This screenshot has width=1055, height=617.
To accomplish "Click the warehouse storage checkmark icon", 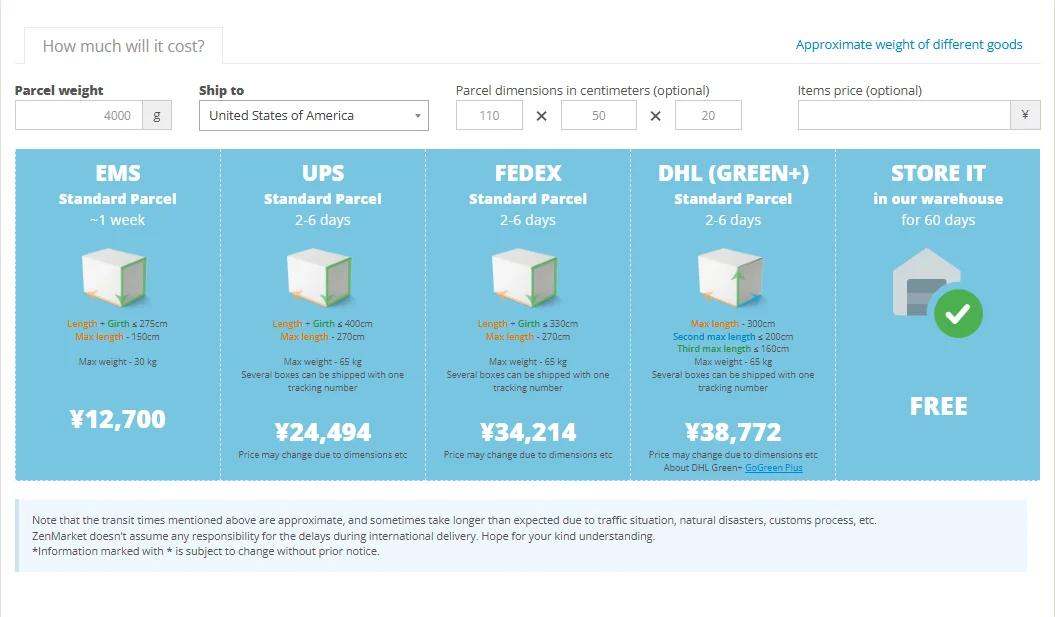I will 957,314.
